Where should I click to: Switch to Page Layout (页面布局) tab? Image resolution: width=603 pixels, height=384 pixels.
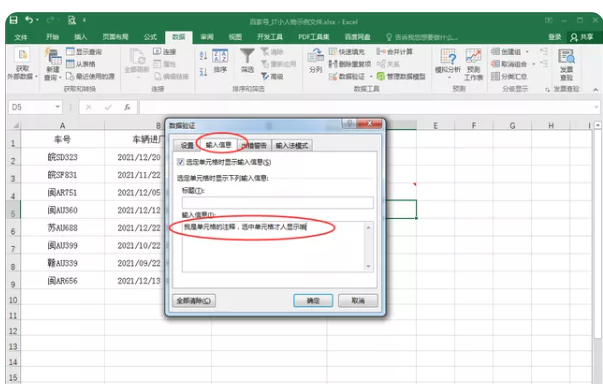click(x=115, y=37)
